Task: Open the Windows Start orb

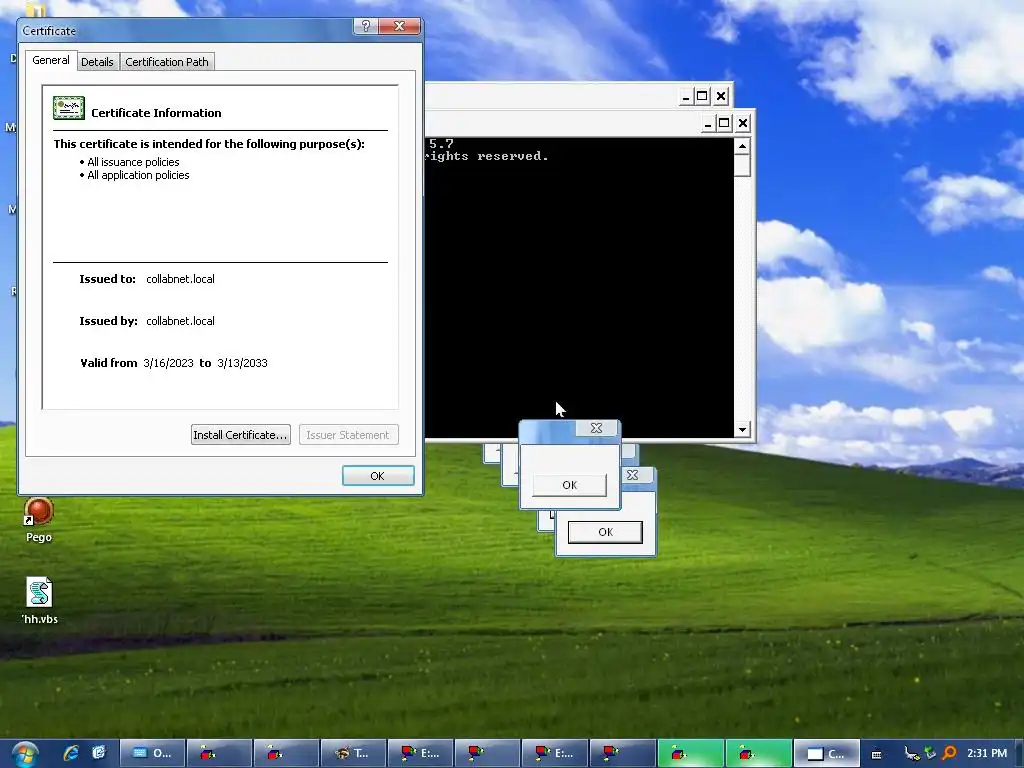Action: click(24, 753)
